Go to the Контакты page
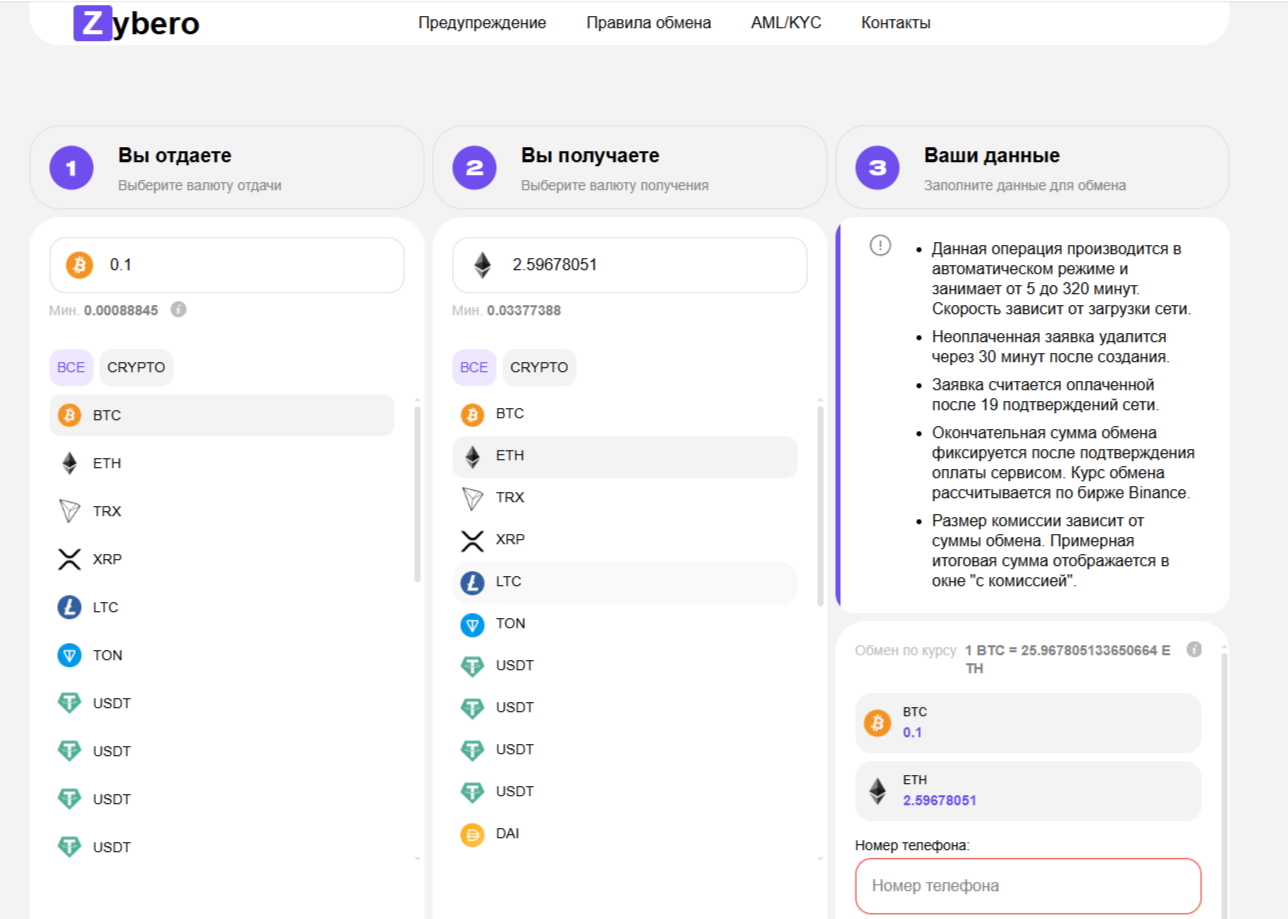This screenshot has width=1288, height=919. (895, 22)
